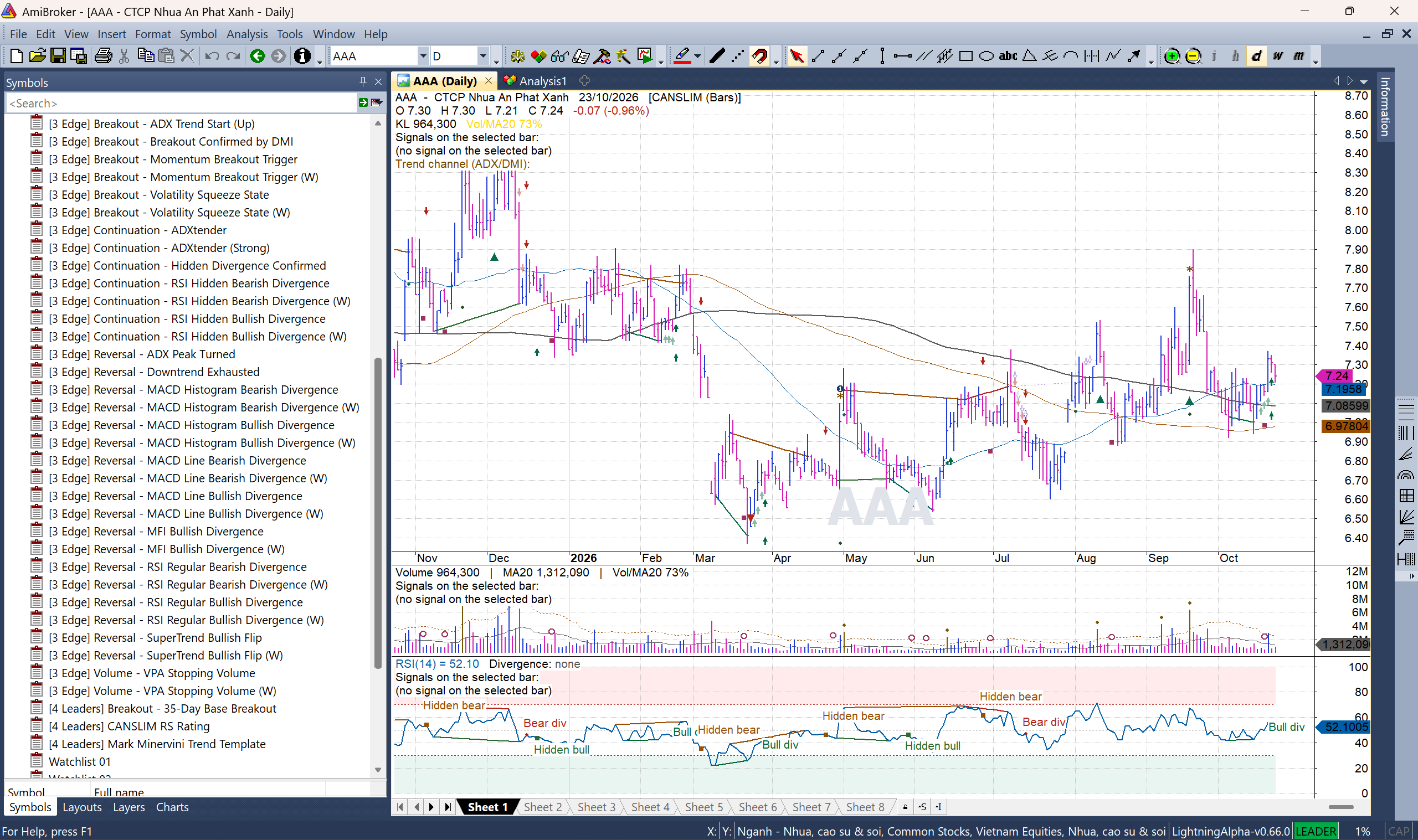Open the Symbol menu
This screenshot has height=840, width=1418.
tap(198, 34)
